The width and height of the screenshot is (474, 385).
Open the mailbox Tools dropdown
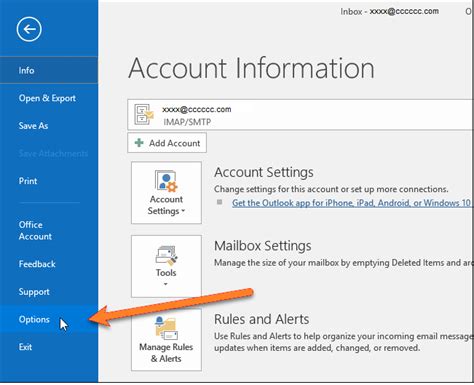tap(166, 266)
